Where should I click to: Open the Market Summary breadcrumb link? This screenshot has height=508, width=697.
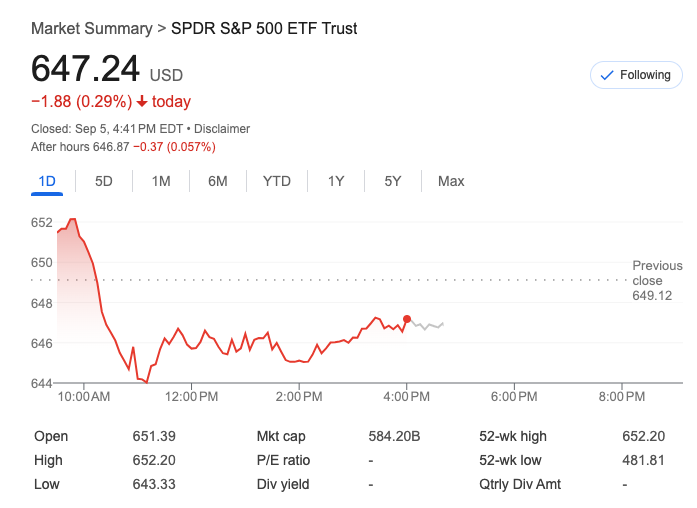[x=91, y=28]
